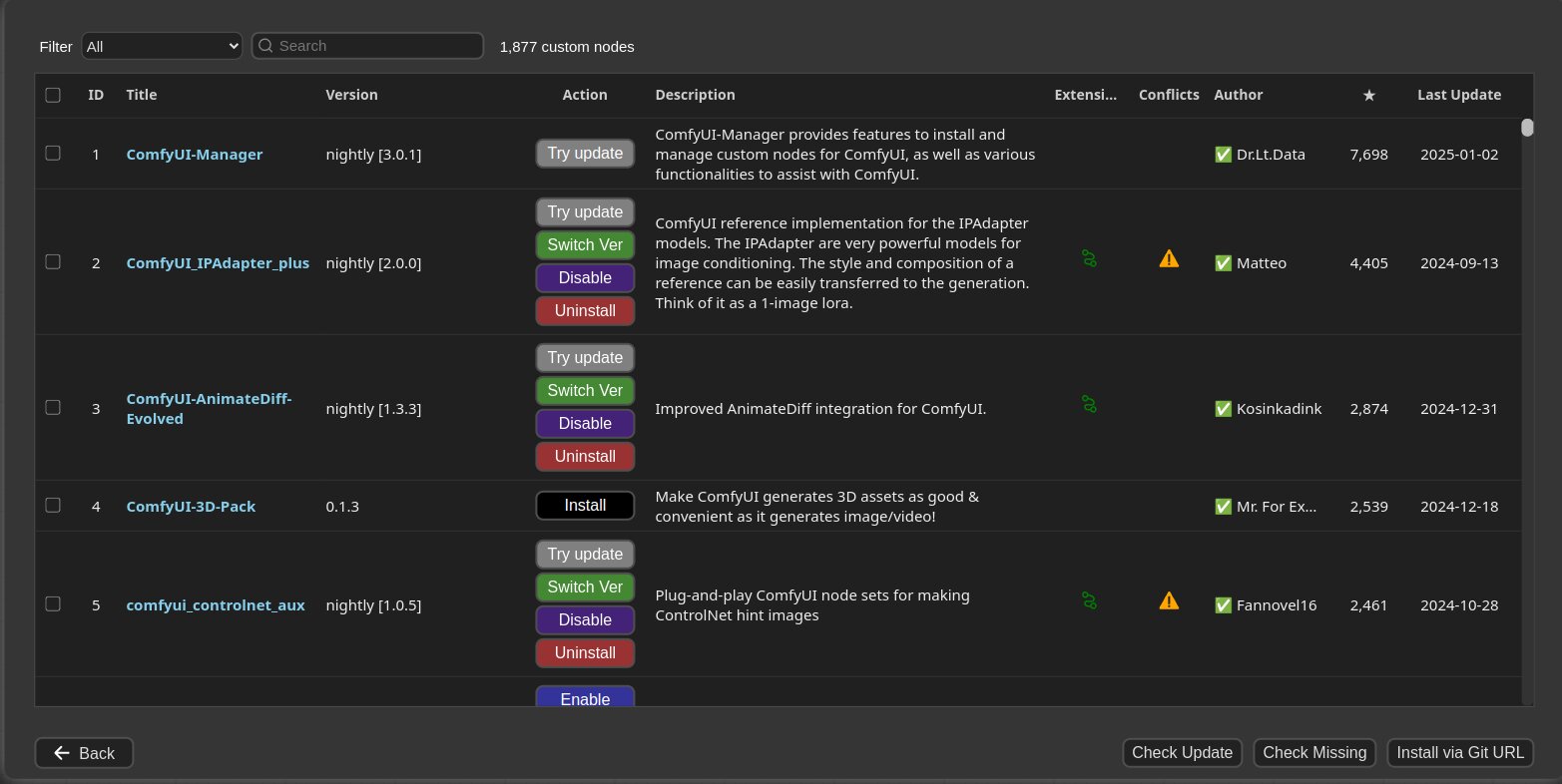Viewport: 1562px width, 784px height.
Task: Click the Check Missing button
Action: pos(1313,752)
